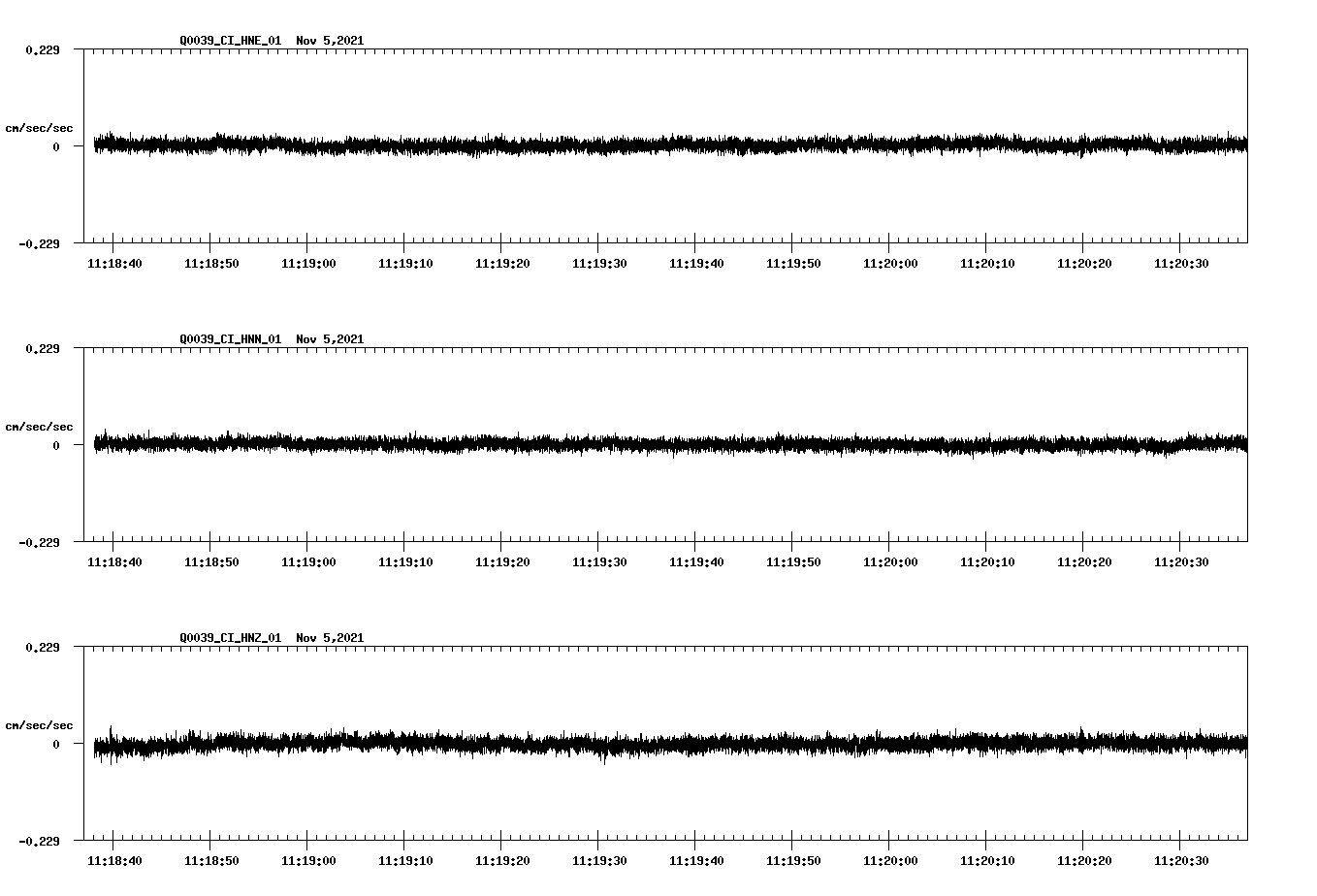Image resolution: width=1317 pixels, height=896 pixels.
Task: Click the zero label on the HNE axis
Action: pos(56,146)
